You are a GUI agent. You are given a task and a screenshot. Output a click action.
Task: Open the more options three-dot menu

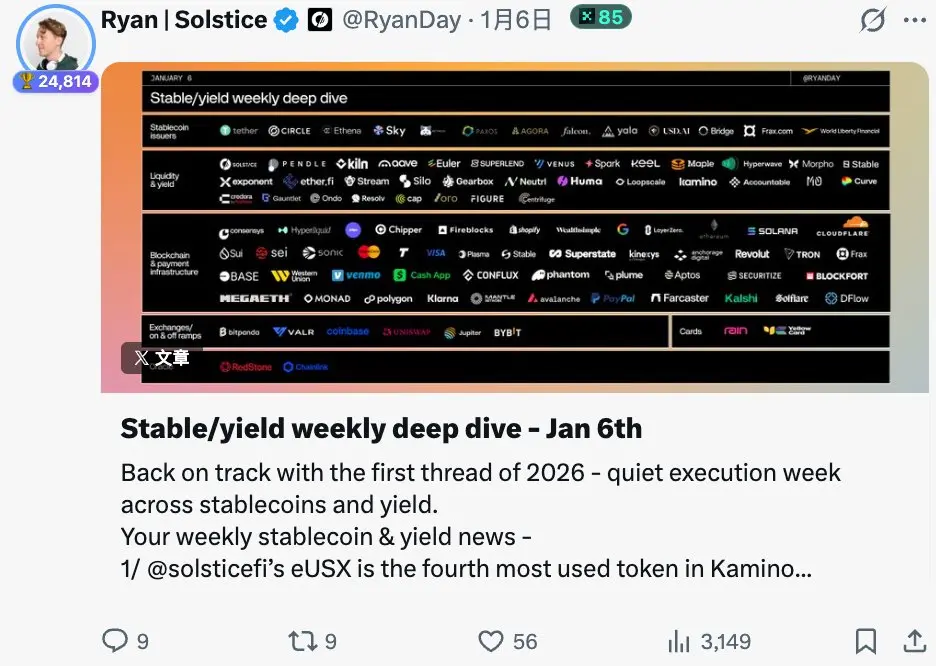915,20
